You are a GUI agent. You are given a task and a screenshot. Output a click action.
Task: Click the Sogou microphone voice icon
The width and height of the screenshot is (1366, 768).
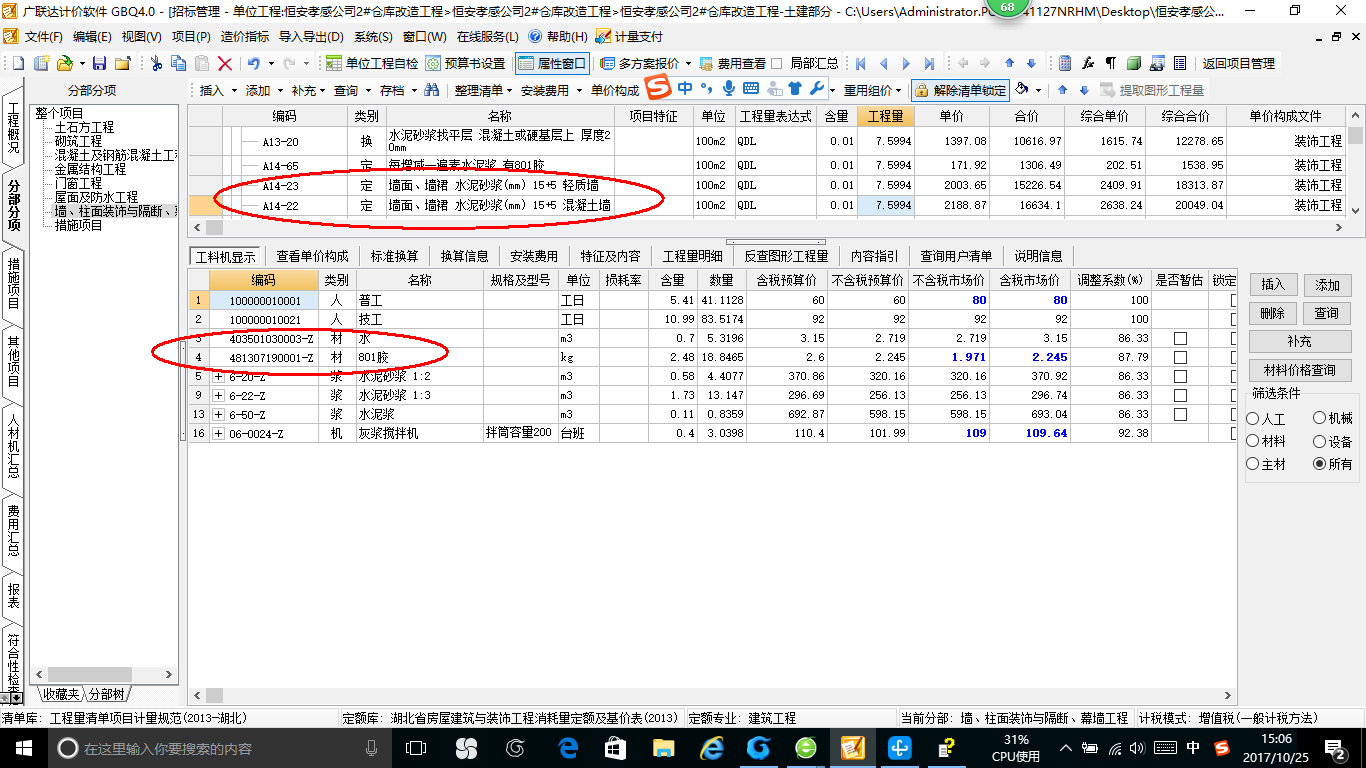tap(729, 88)
